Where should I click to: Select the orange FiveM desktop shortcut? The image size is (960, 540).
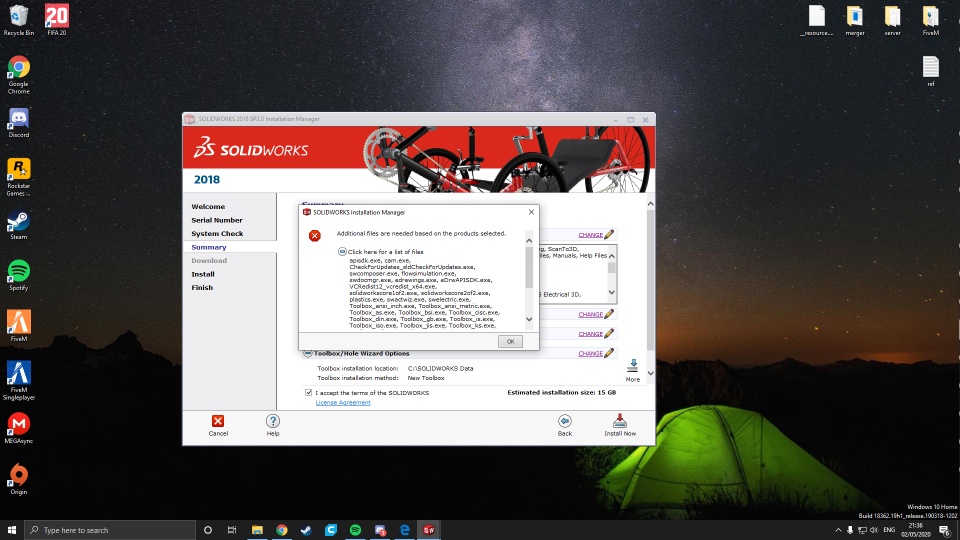pos(18,326)
